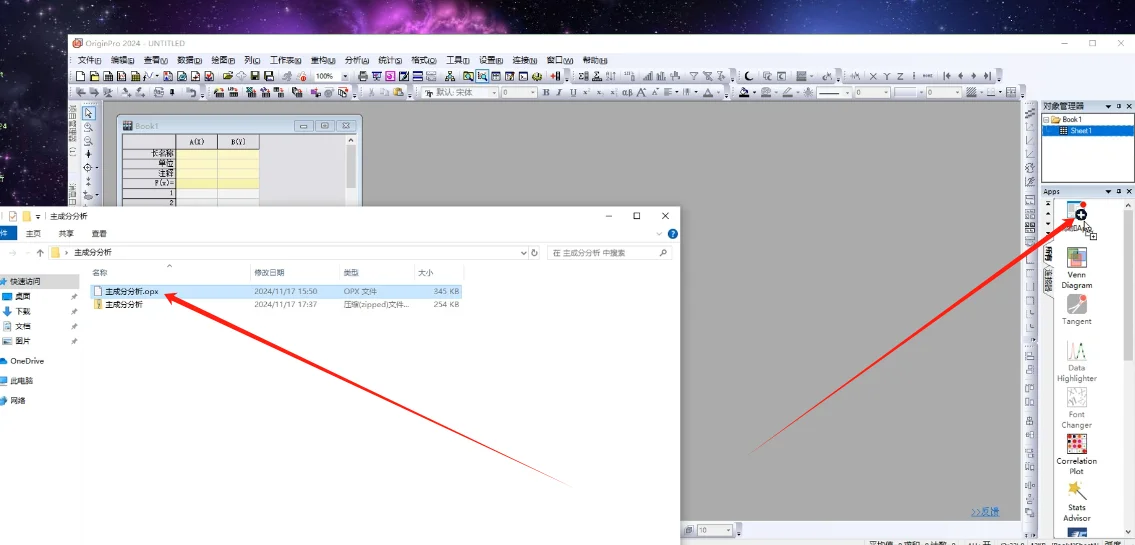Open the zoom 100% dropdown
Screen dimensions: 1135x545
point(345,76)
